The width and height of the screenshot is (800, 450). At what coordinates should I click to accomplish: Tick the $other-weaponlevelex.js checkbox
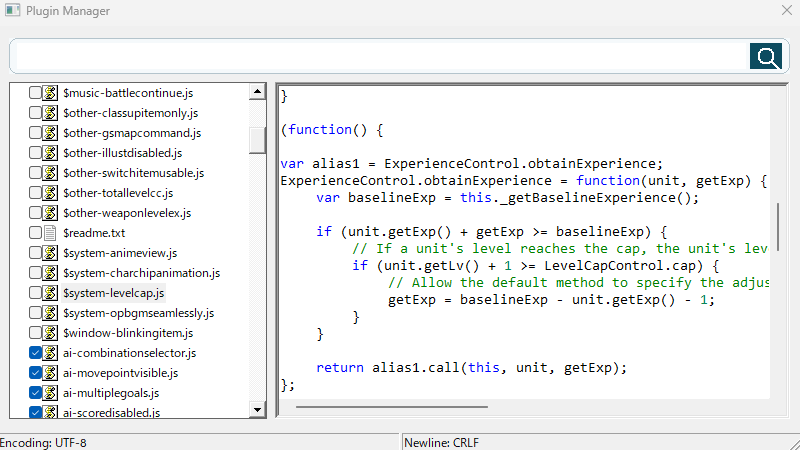click(35, 212)
